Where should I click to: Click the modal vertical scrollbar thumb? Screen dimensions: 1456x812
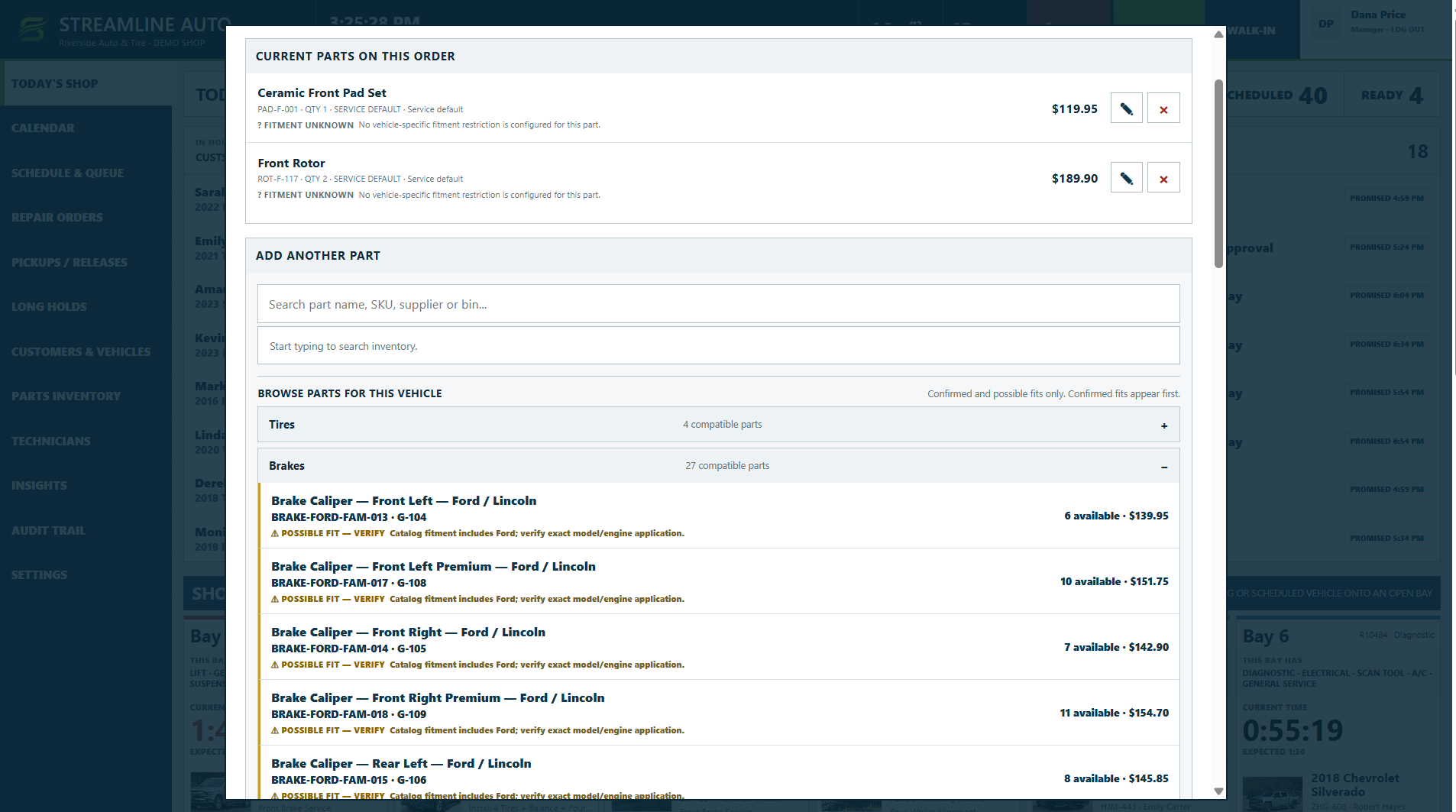point(1218,173)
